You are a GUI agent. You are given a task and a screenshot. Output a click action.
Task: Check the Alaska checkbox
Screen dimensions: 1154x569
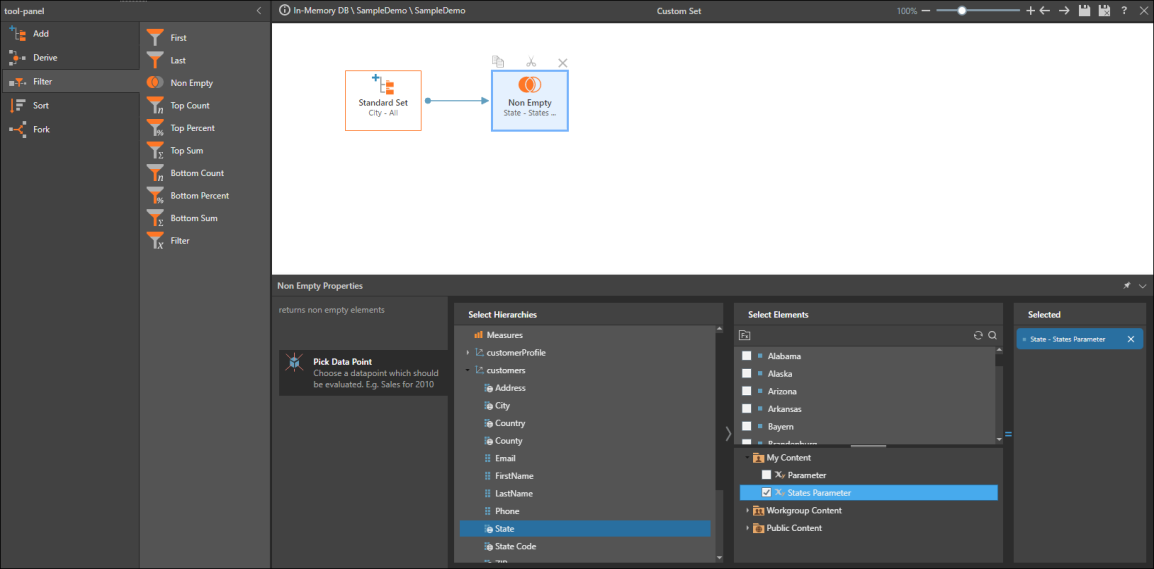click(746, 373)
